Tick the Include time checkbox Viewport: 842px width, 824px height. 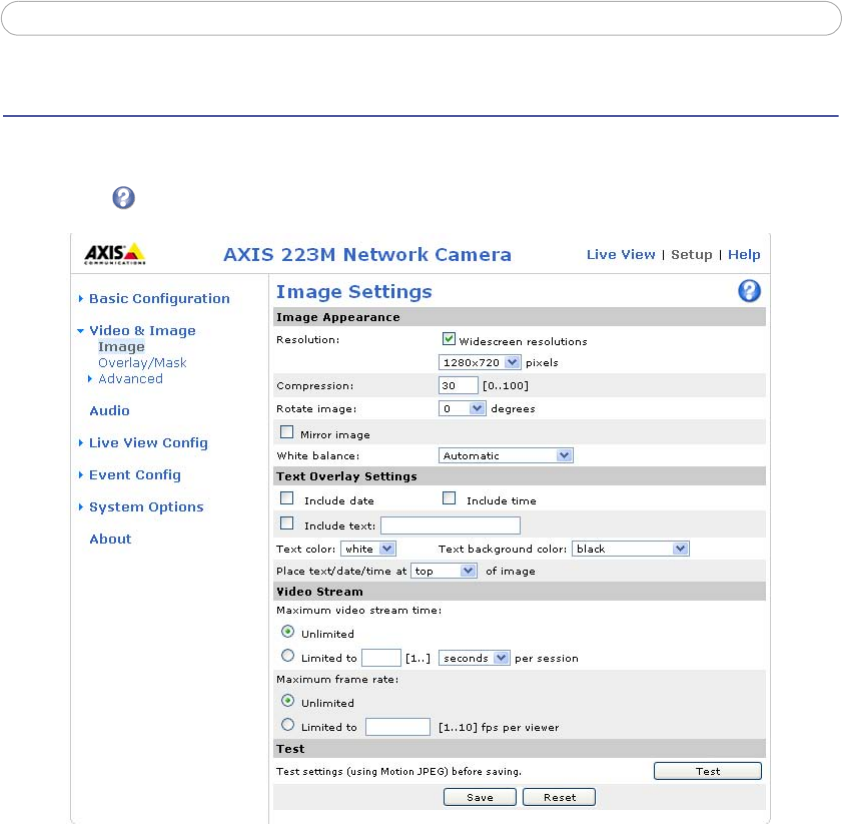(x=449, y=499)
